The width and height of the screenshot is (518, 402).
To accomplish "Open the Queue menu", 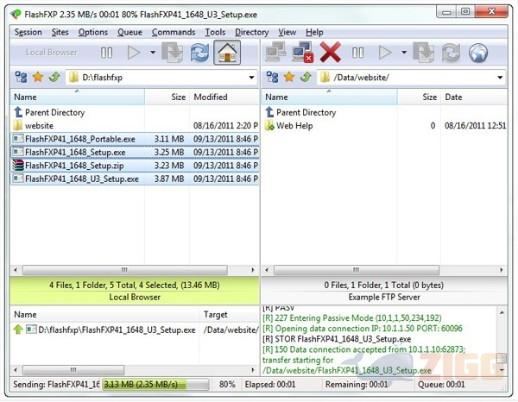I will pos(130,32).
